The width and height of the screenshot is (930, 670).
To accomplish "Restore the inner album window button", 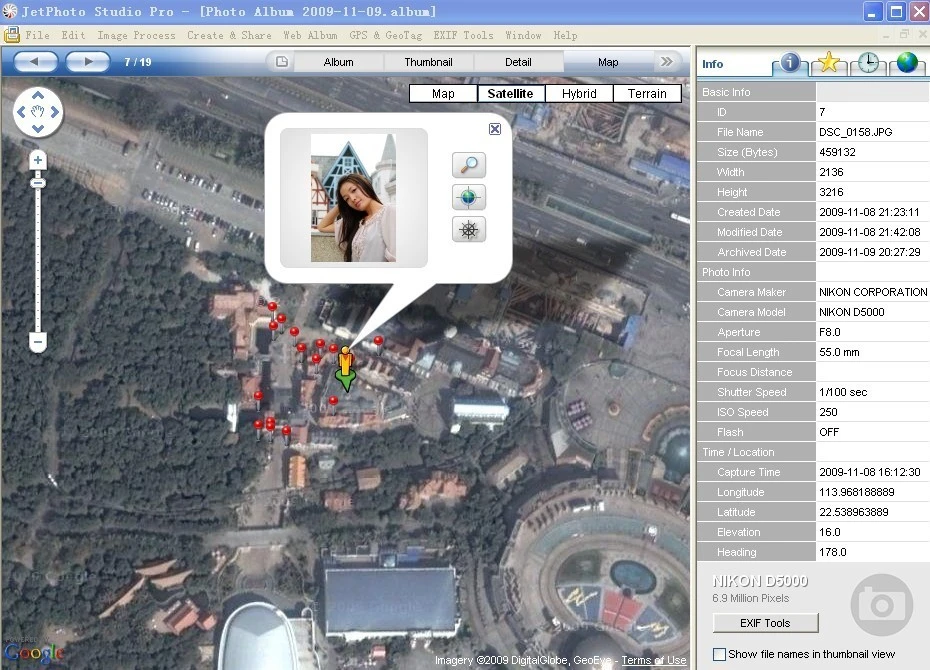I will coord(904,34).
